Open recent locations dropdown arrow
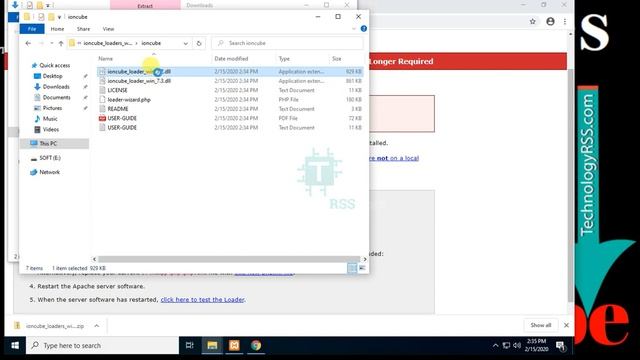640x360 pixels. click(51, 43)
